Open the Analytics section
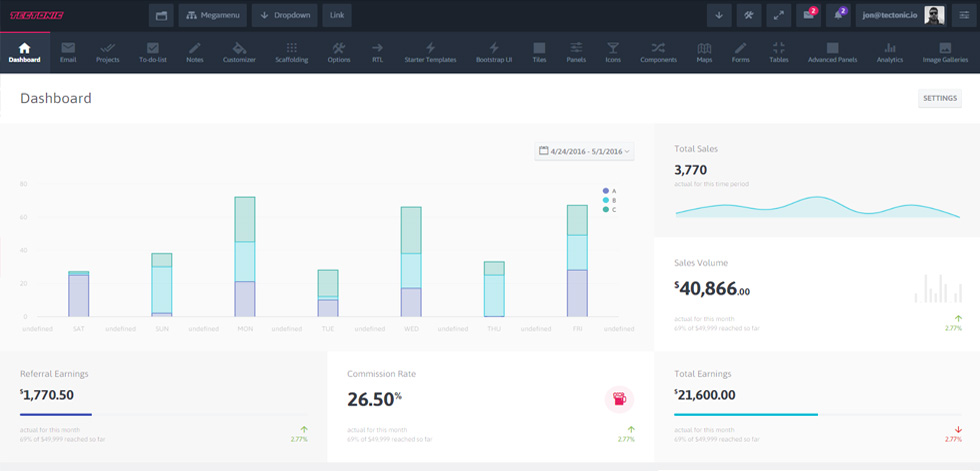 click(890, 52)
